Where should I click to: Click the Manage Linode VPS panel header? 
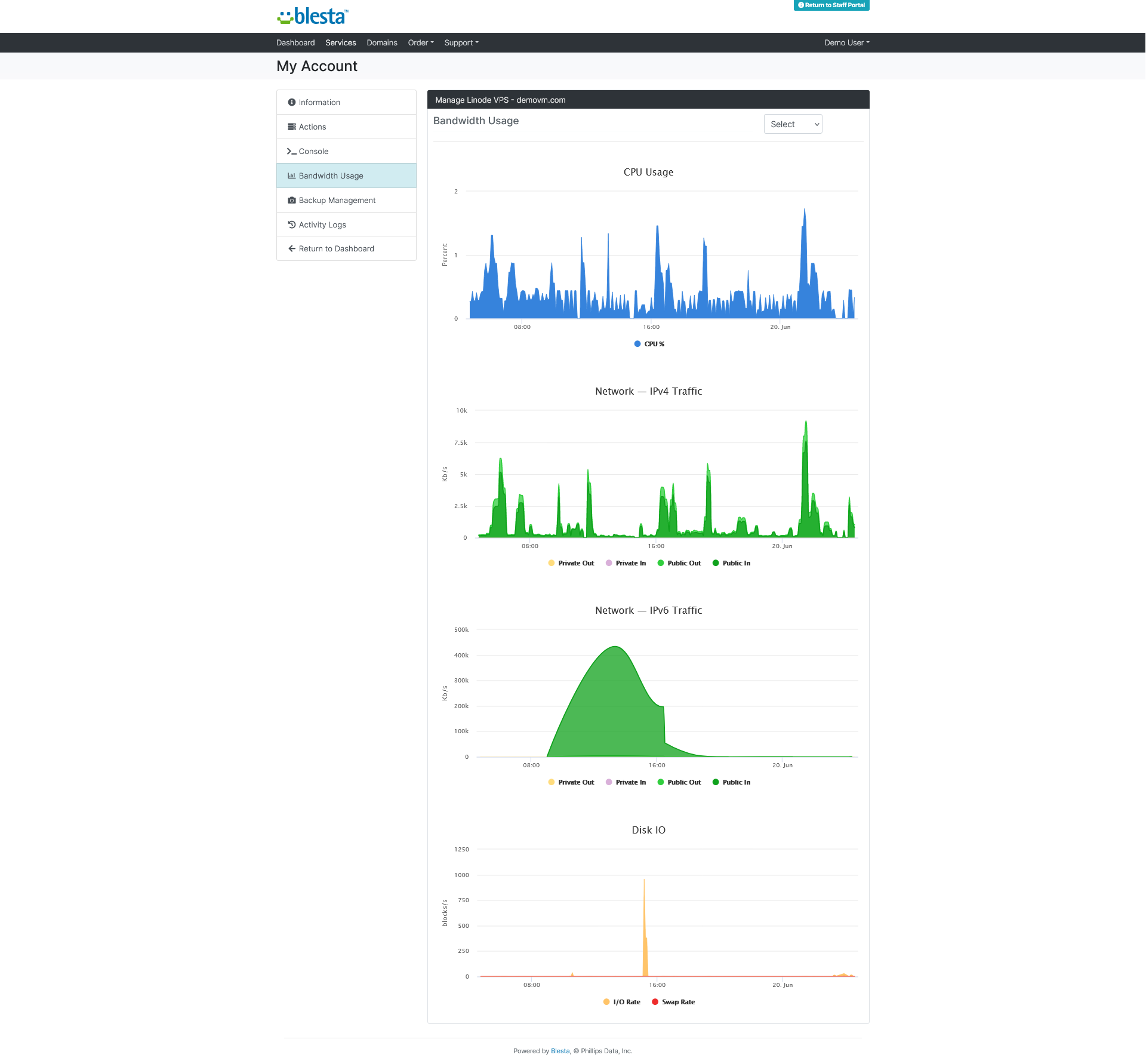[648, 100]
